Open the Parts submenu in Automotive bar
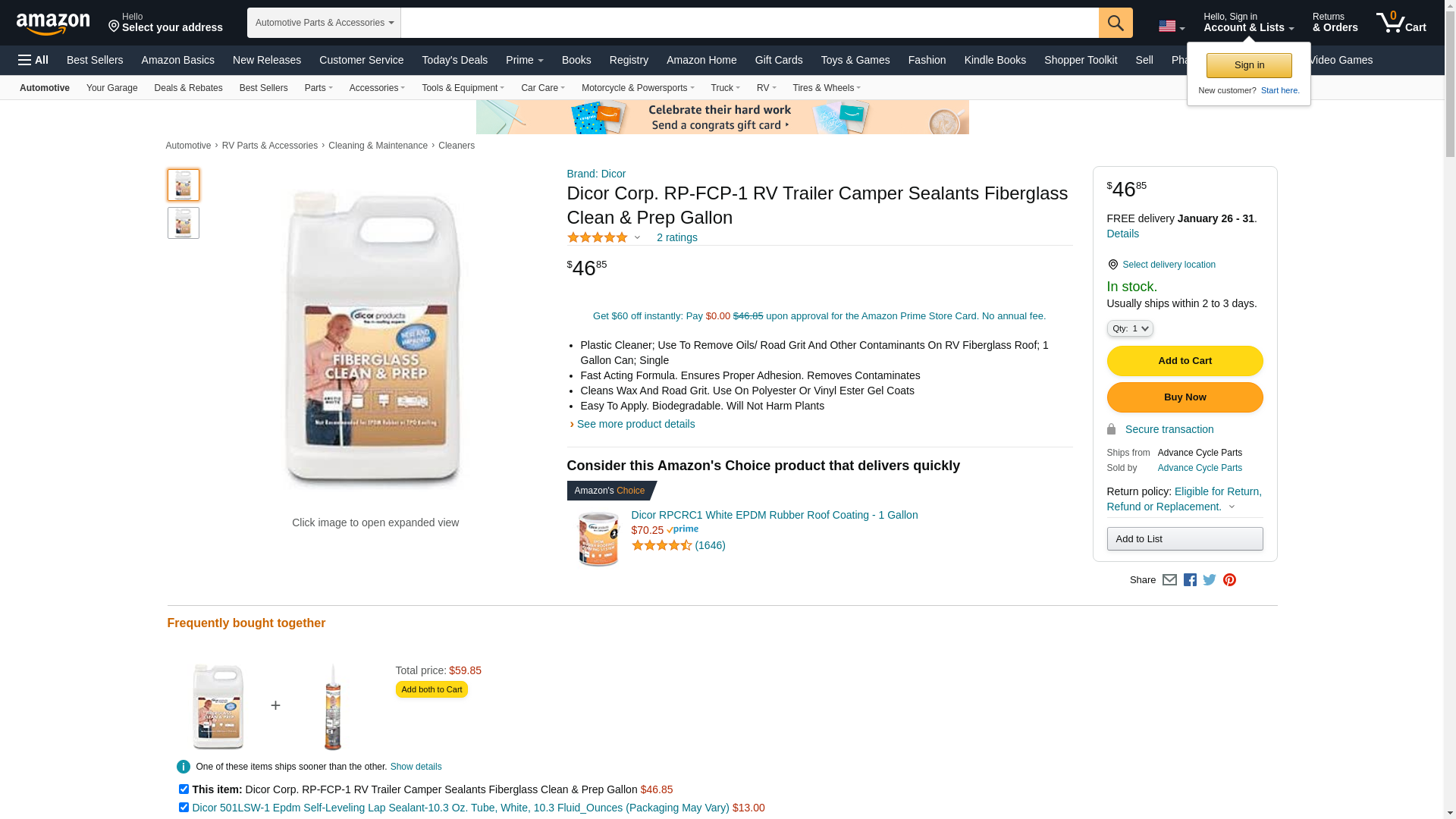Screen dimensions: 1456x819 click(318, 88)
